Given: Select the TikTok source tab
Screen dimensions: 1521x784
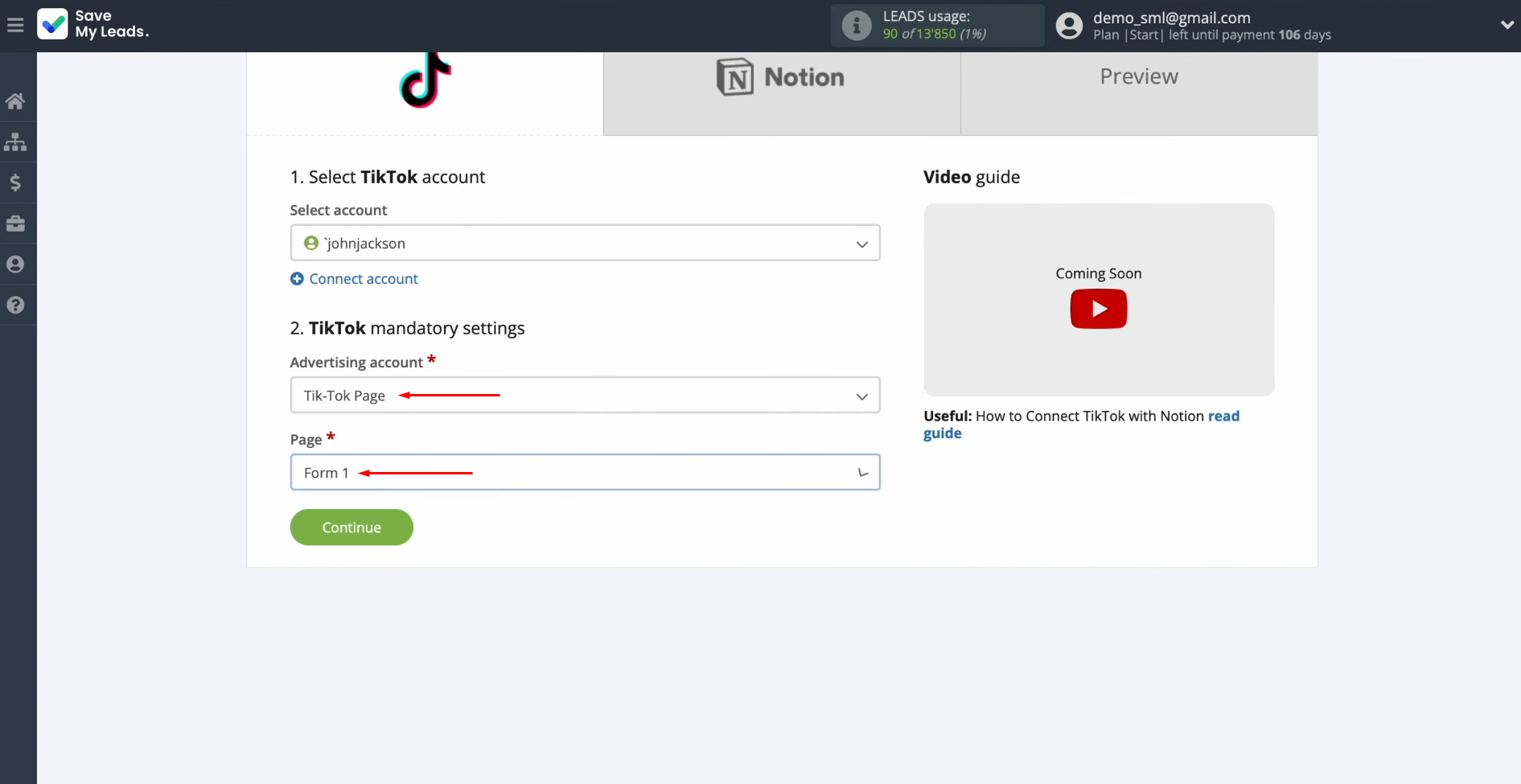Looking at the screenshot, I should pos(425,93).
